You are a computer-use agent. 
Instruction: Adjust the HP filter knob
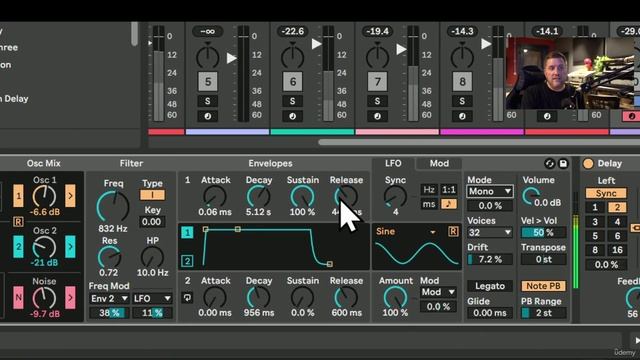tap(152, 258)
